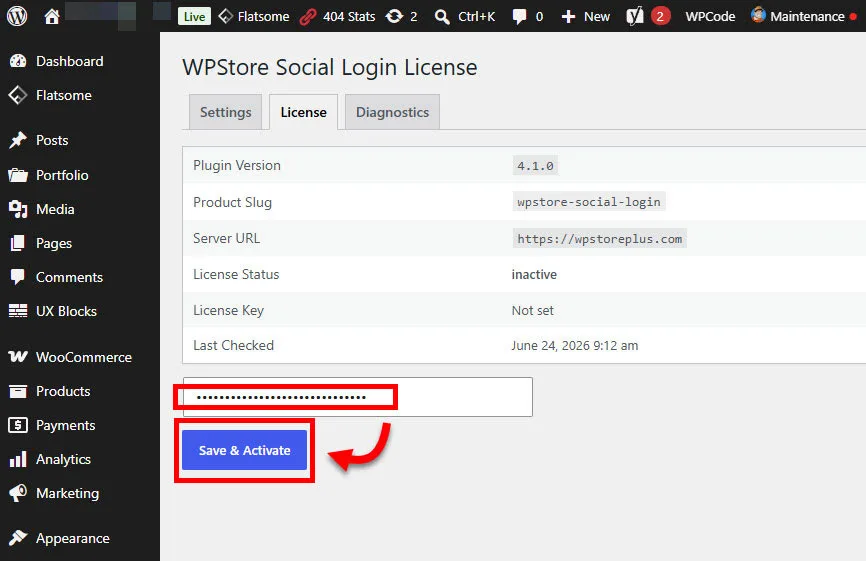Click the 404 Stats link icon
The height and width of the screenshot is (561, 866).
click(308, 17)
